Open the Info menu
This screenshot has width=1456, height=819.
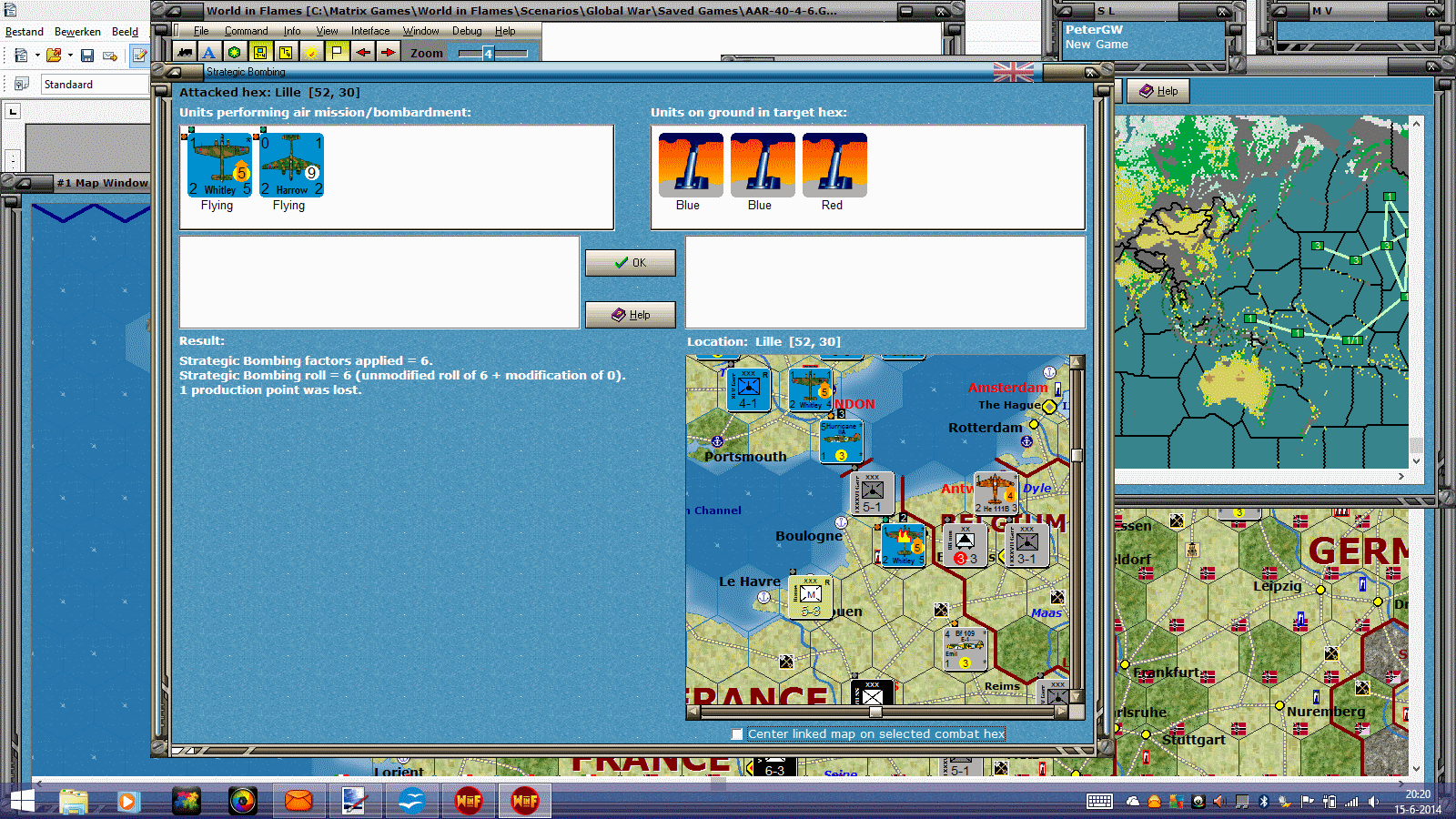[x=292, y=31]
